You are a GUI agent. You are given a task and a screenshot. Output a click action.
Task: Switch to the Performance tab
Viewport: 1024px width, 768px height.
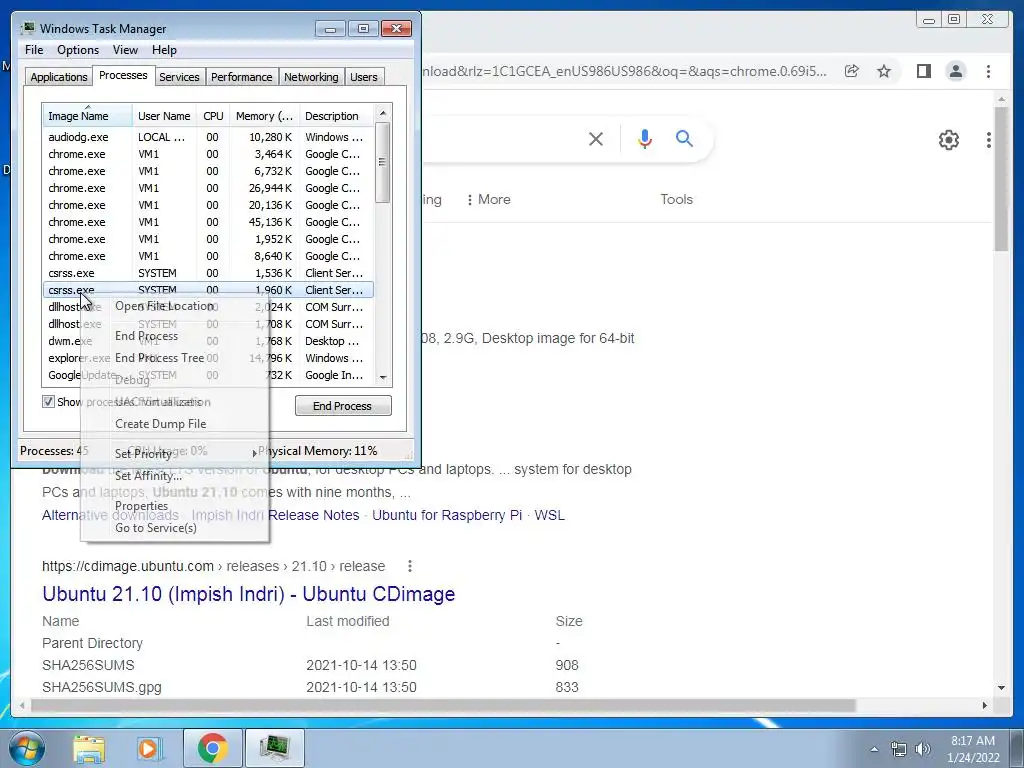242,76
